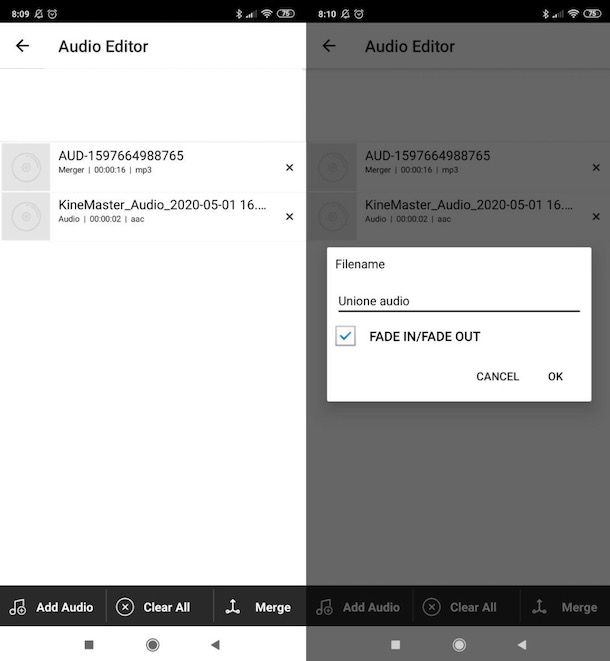Remove KineMaster_Audio file in right dimmed screen
Screen dimensions: 610x661
click(596, 216)
